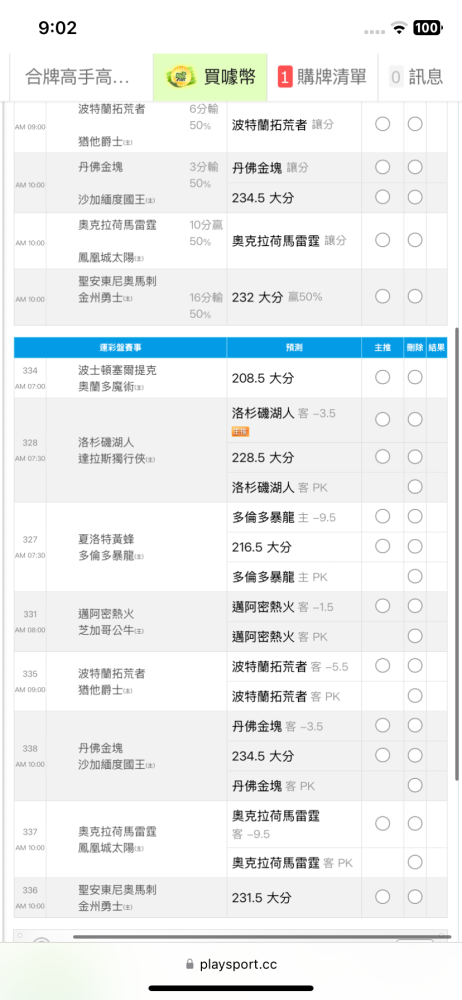
Task: Tap the playsport.cc address bar
Action: coord(231,964)
